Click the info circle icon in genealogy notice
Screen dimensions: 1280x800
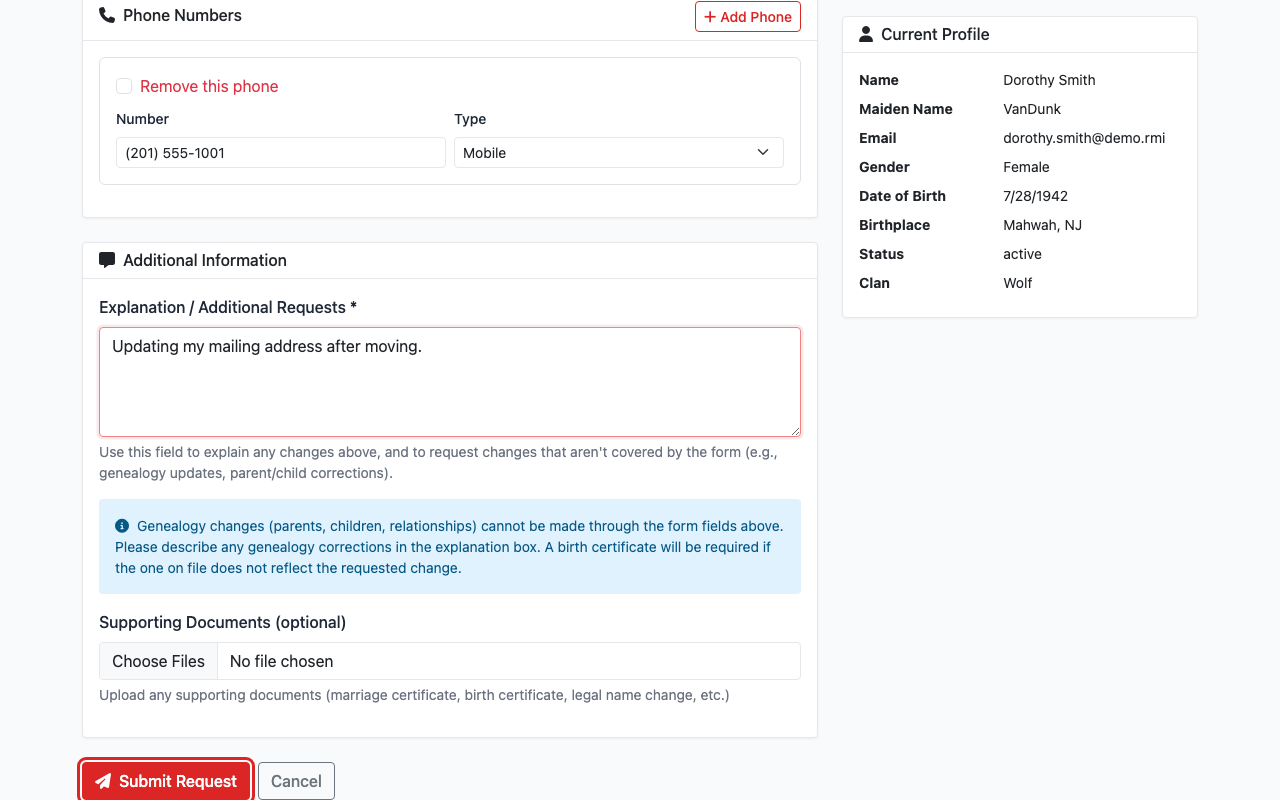pyautogui.click(x=122, y=526)
